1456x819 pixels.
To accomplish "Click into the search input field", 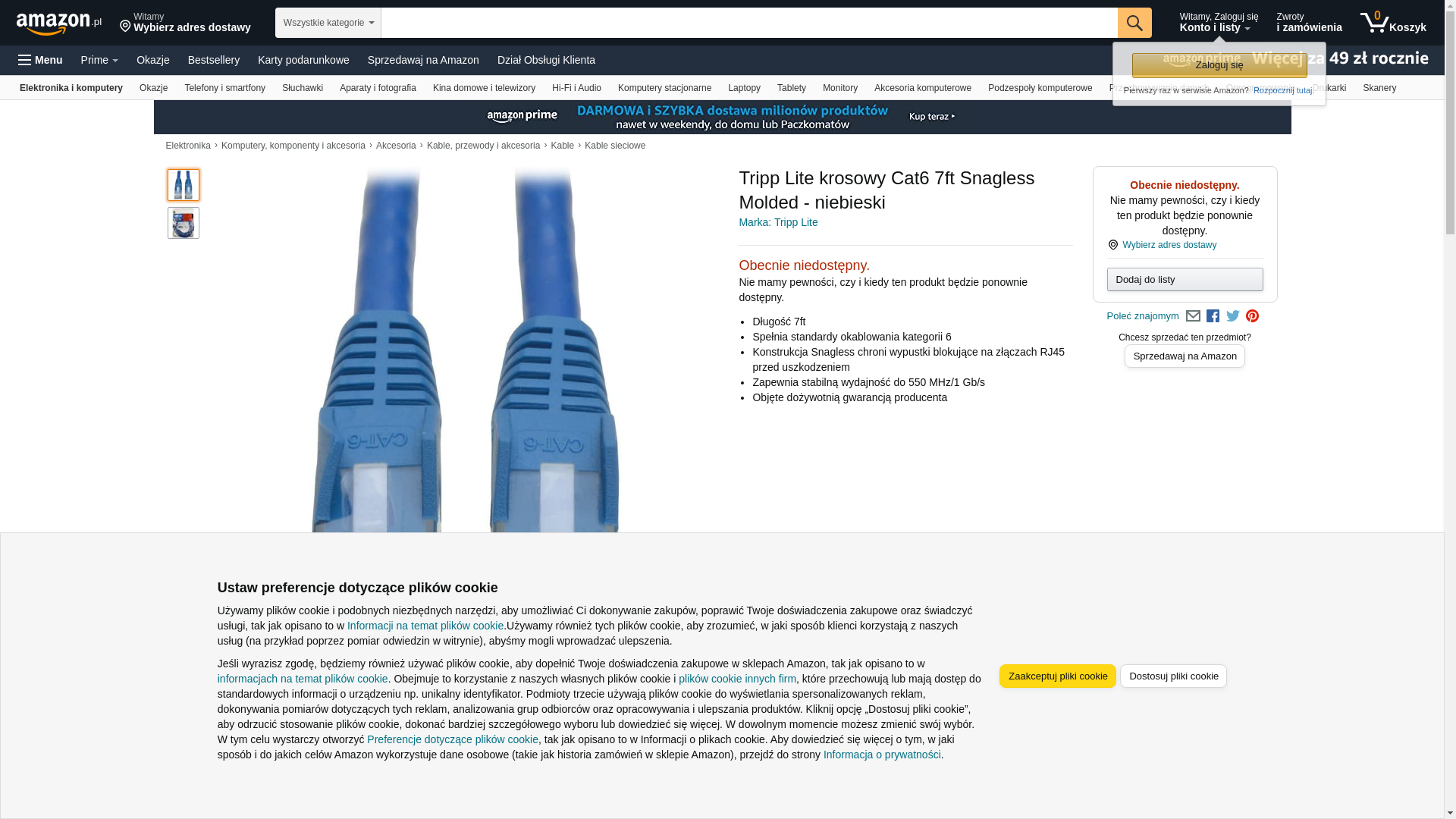I will click(749, 23).
